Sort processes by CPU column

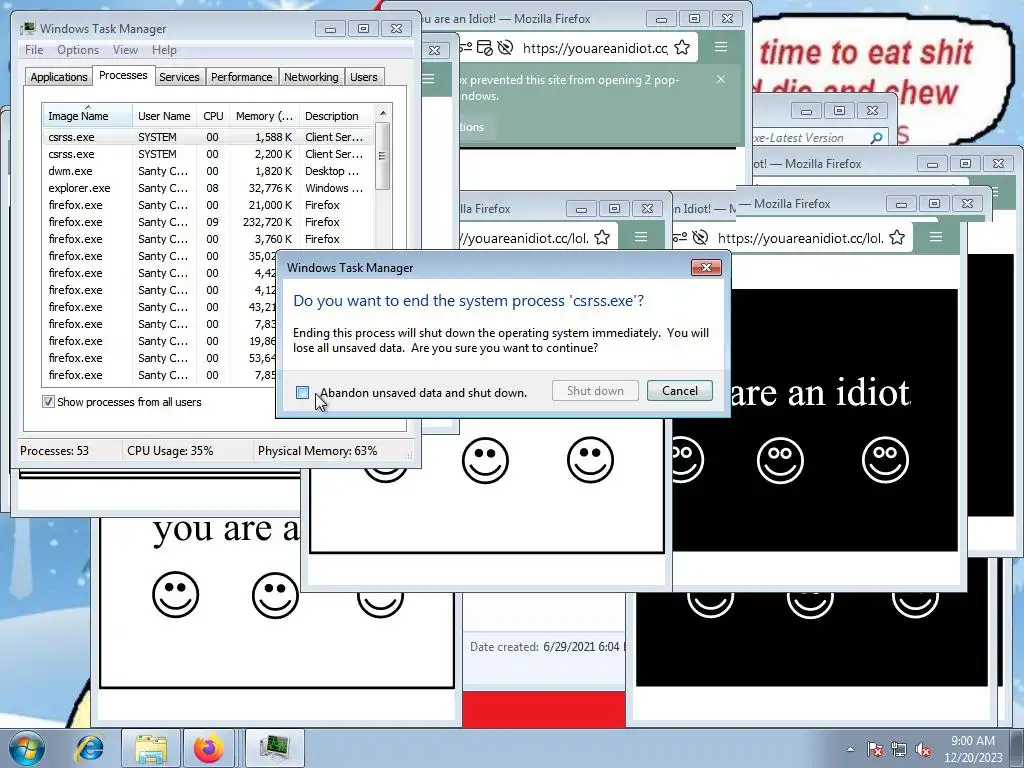(x=213, y=116)
